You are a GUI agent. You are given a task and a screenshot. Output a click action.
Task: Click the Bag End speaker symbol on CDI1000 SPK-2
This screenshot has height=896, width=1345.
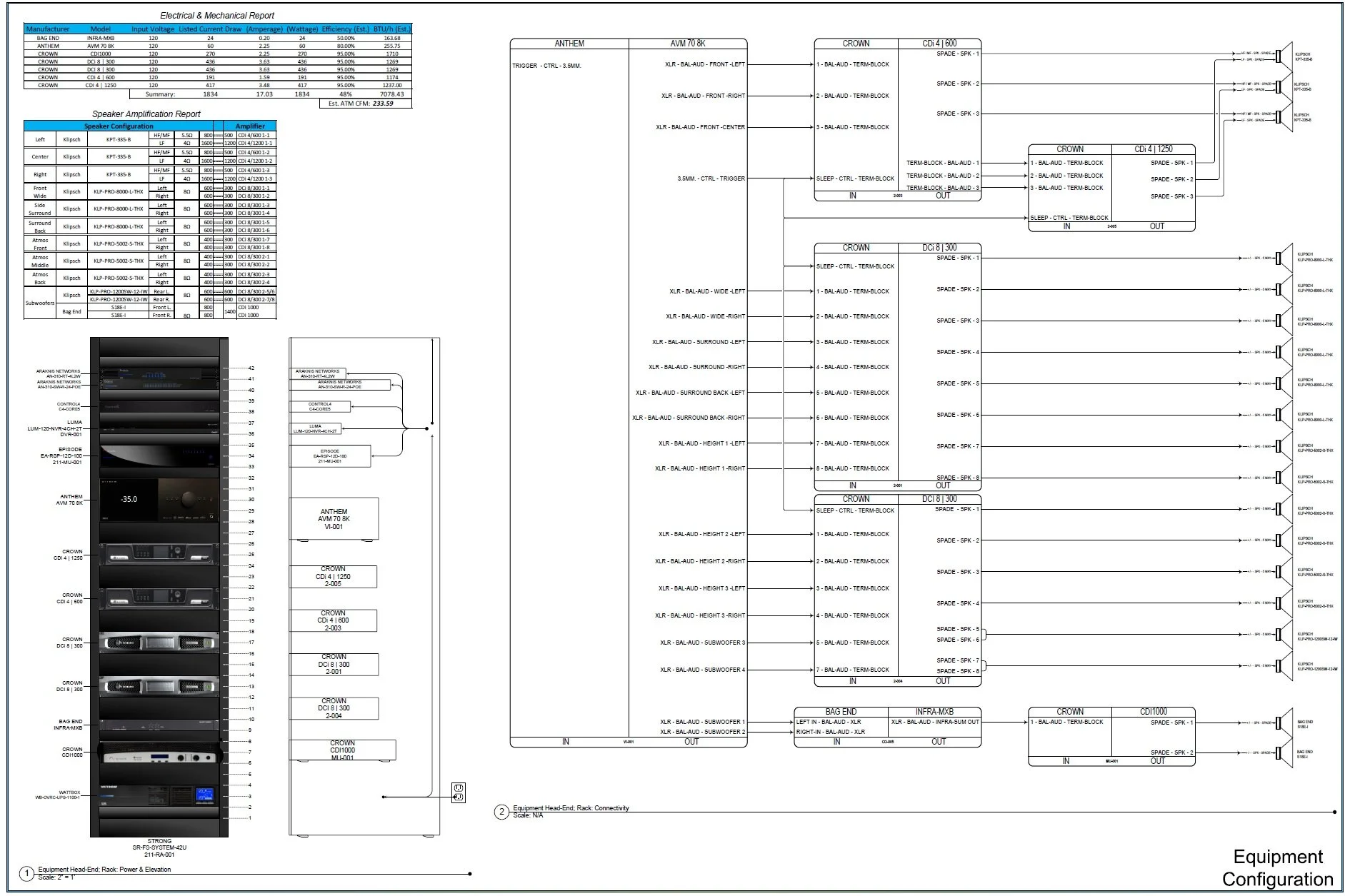click(1284, 752)
